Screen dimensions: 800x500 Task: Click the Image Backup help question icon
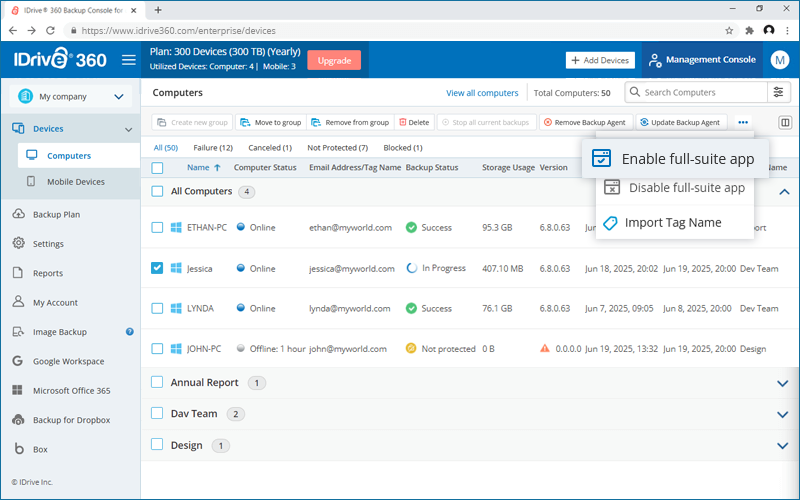coord(130,332)
